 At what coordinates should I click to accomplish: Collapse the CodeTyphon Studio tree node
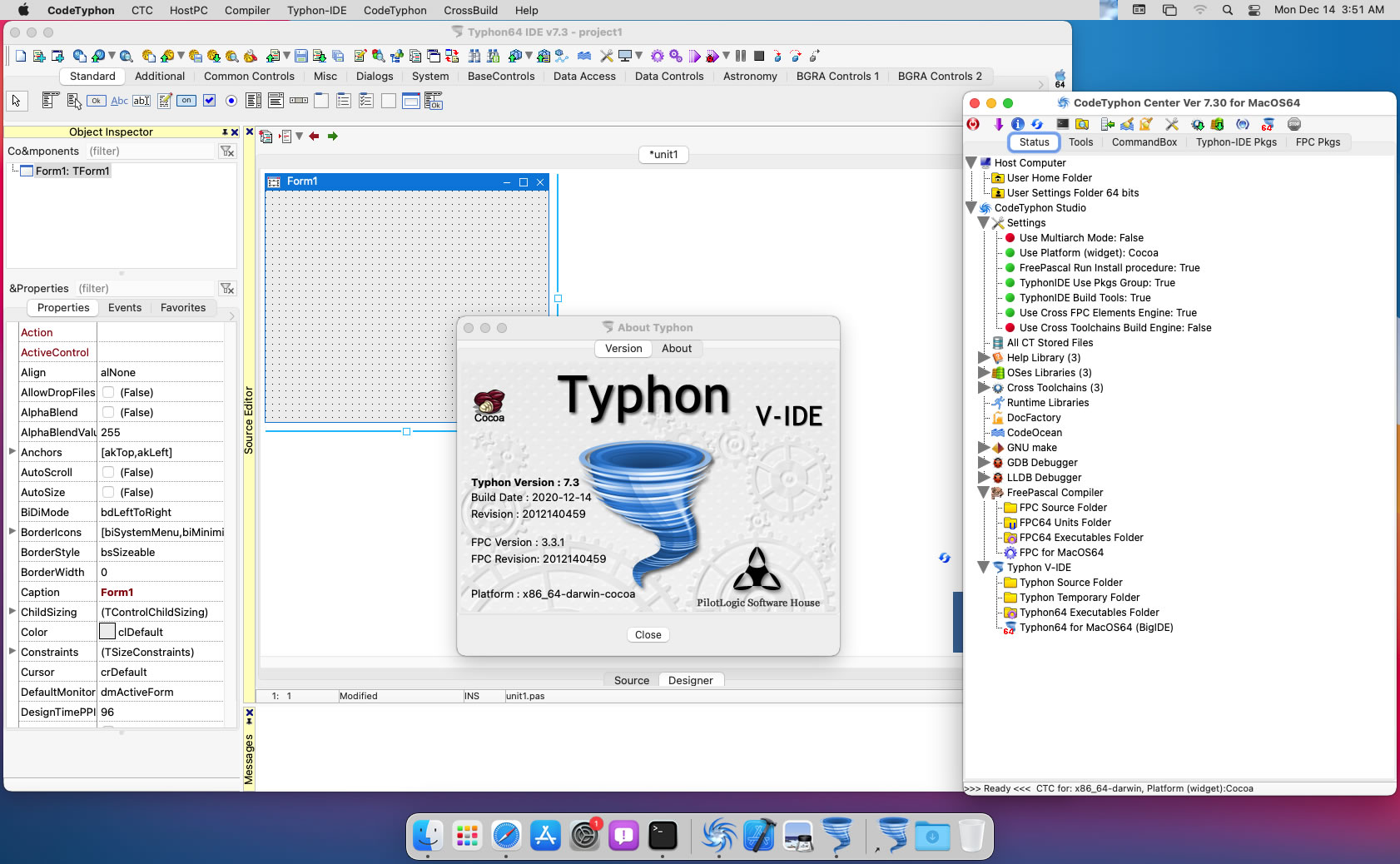tap(971, 208)
